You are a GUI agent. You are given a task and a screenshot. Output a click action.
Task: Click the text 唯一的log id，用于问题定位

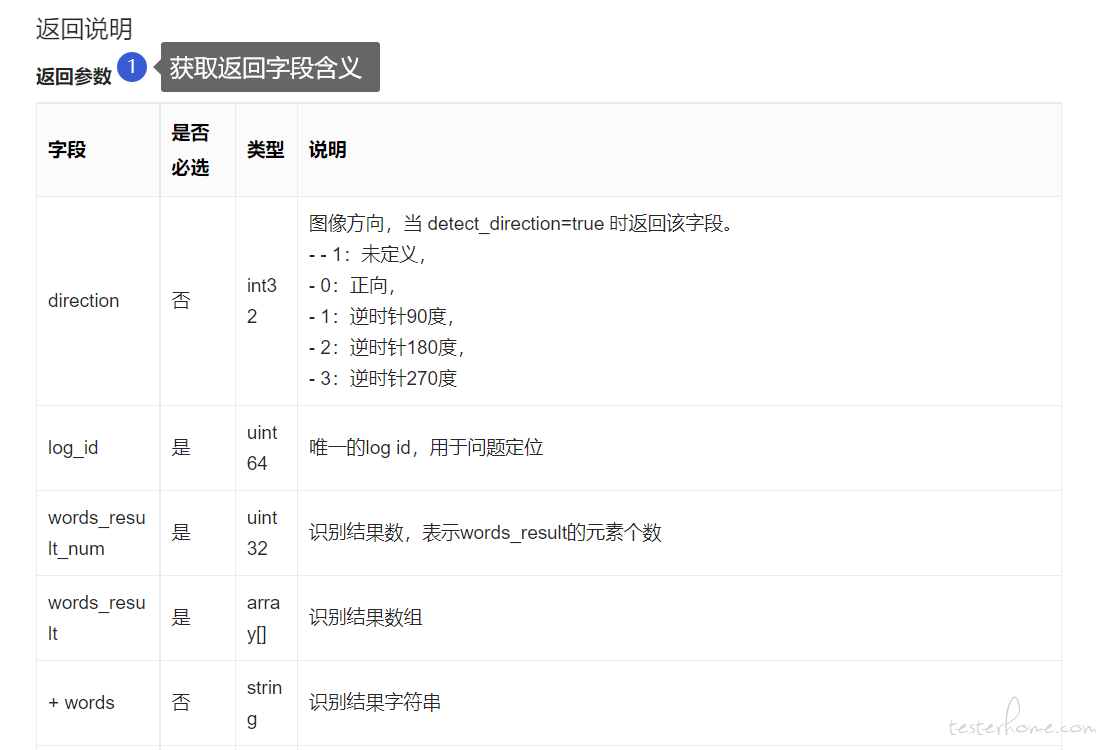[x=426, y=447]
